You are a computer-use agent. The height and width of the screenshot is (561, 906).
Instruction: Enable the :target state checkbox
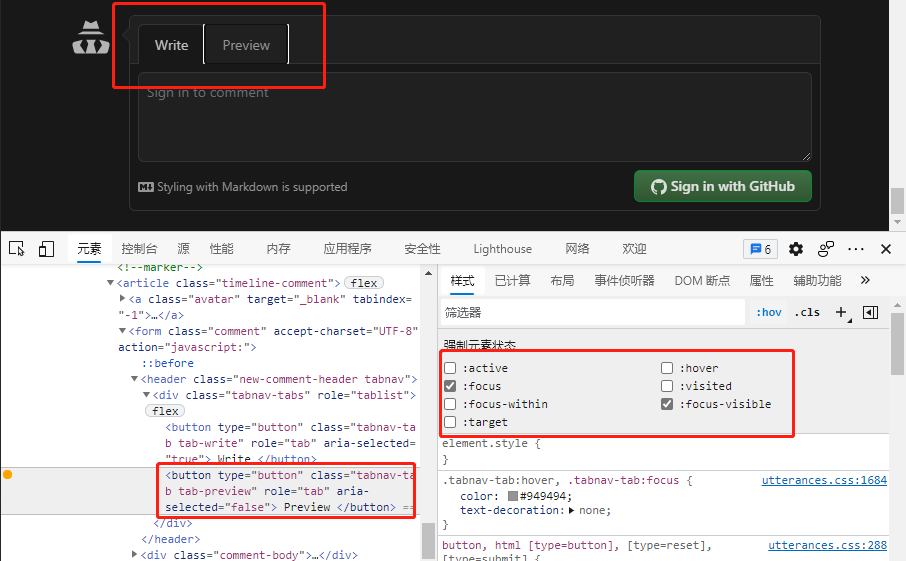pyautogui.click(x=450, y=422)
